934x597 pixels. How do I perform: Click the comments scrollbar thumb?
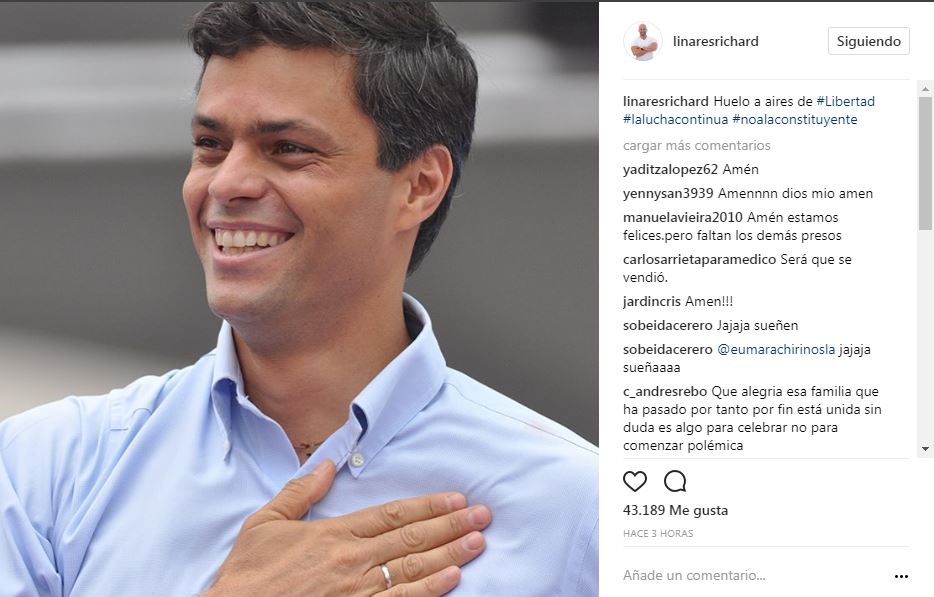925,162
